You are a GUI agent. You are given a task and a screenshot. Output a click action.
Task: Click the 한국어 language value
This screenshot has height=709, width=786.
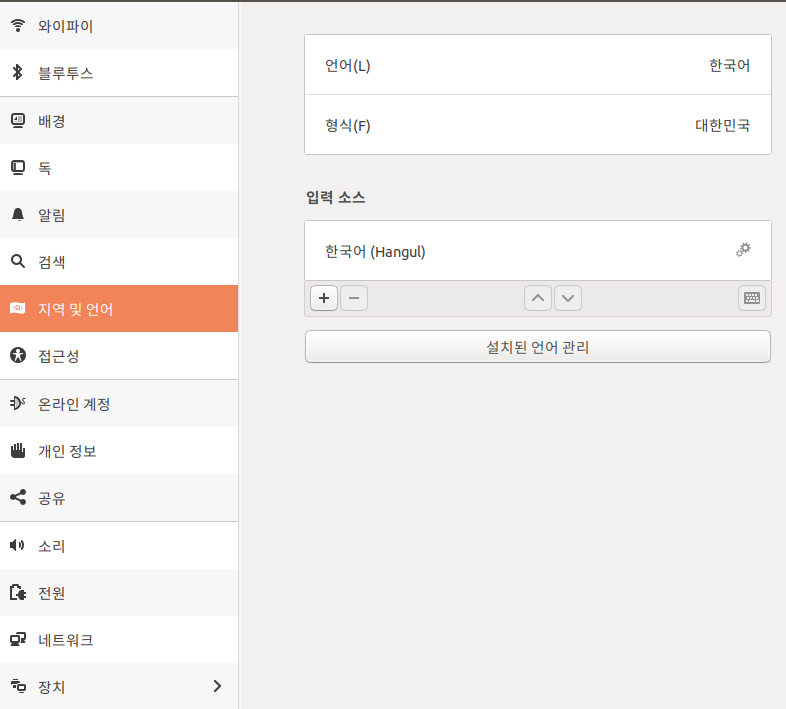pyautogui.click(x=729, y=65)
